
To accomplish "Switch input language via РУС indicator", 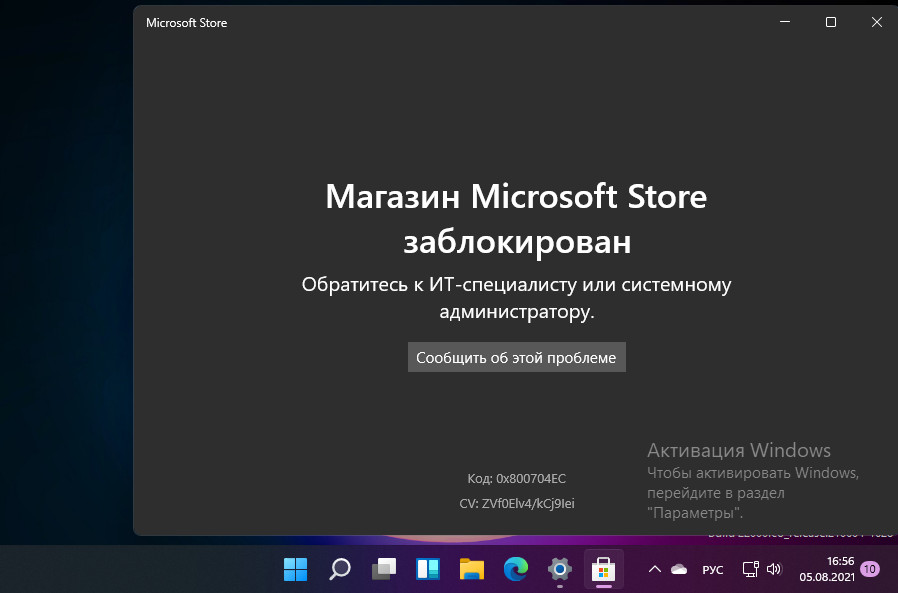I will [713, 570].
